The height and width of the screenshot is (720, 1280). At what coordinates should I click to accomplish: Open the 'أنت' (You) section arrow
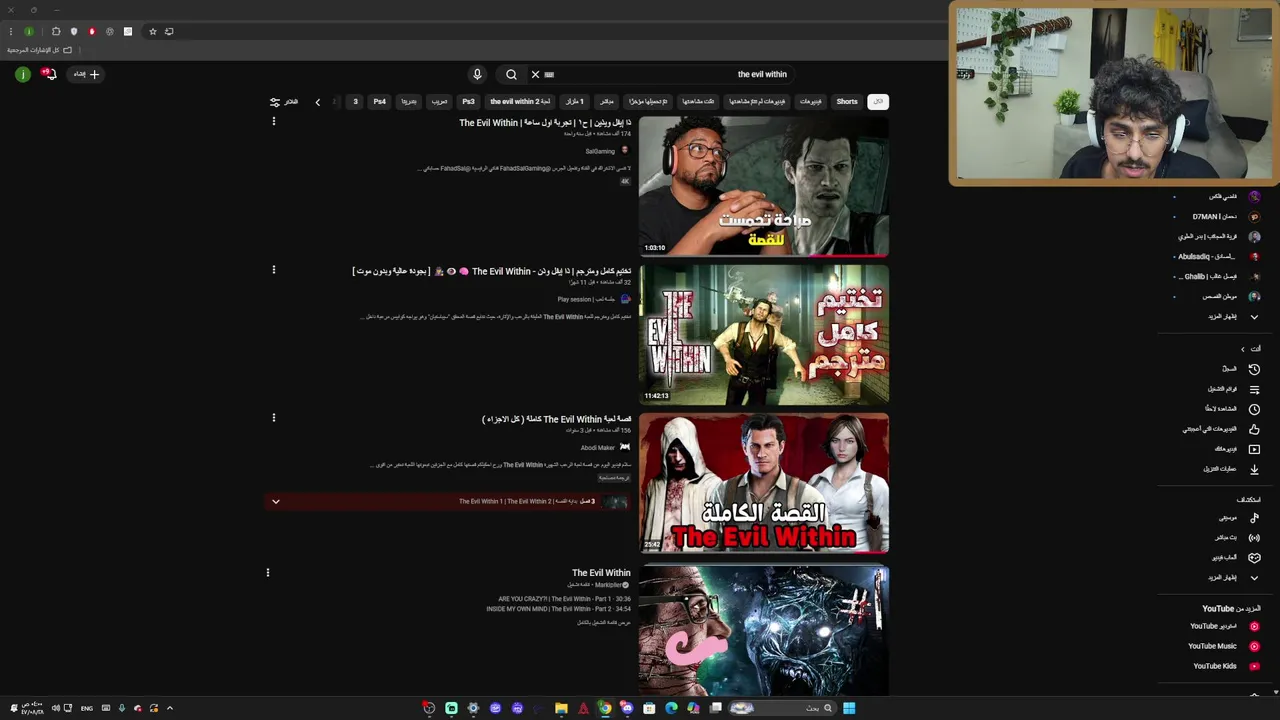pos(1243,349)
